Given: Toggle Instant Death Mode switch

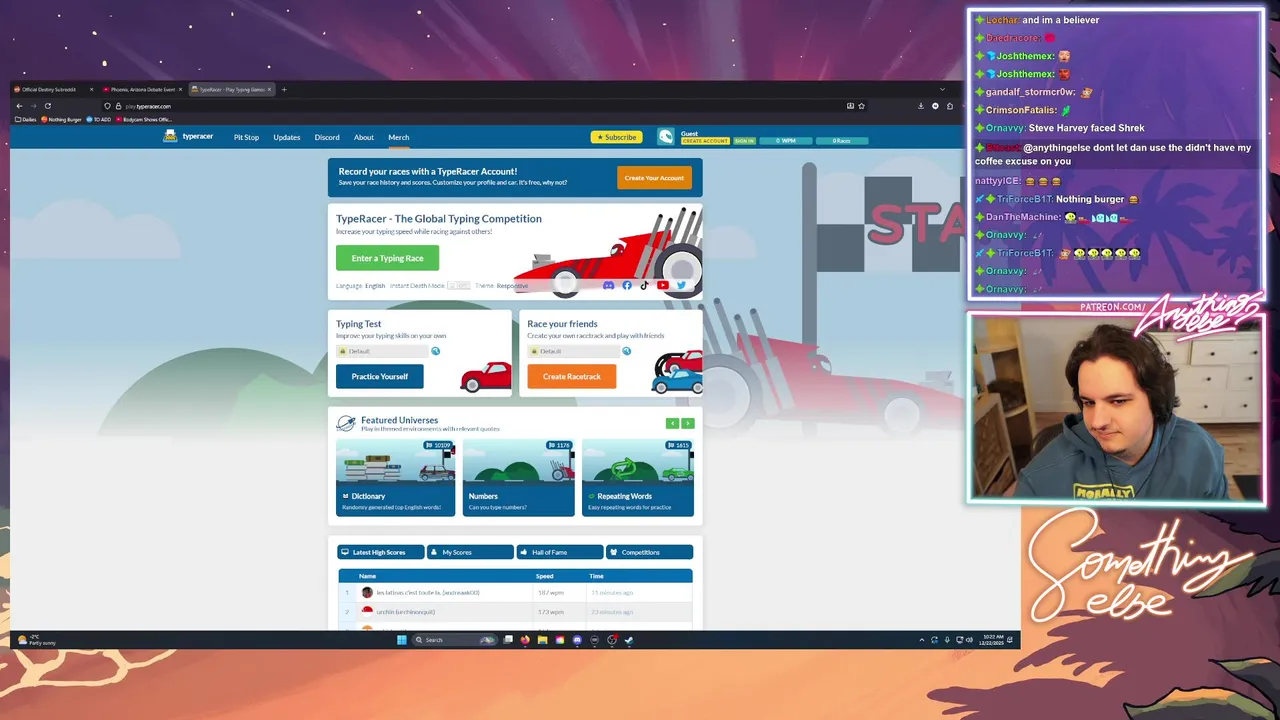Looking at the screenshot, I should coord(458,286).
